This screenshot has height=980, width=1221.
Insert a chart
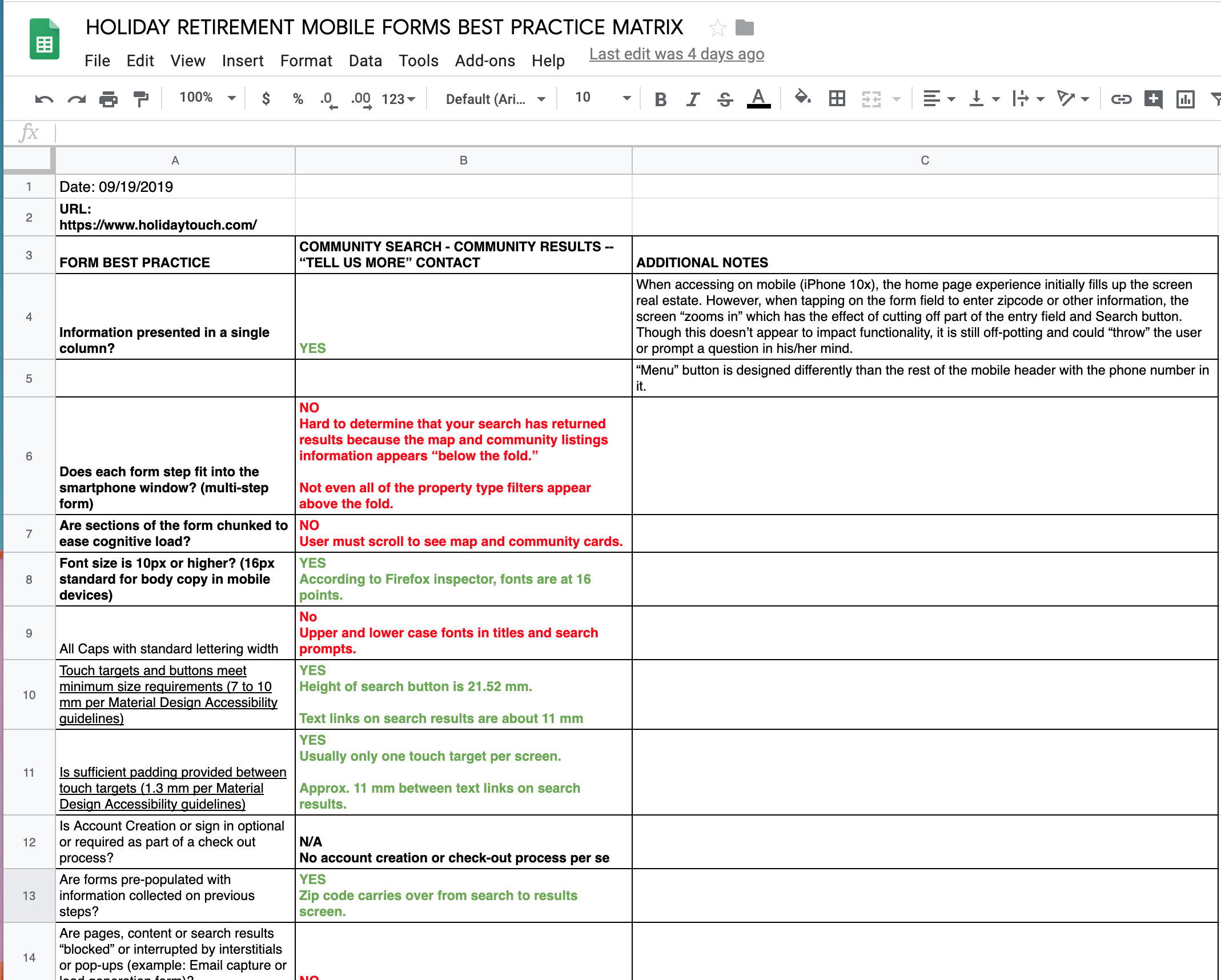tap(1186, 99)
